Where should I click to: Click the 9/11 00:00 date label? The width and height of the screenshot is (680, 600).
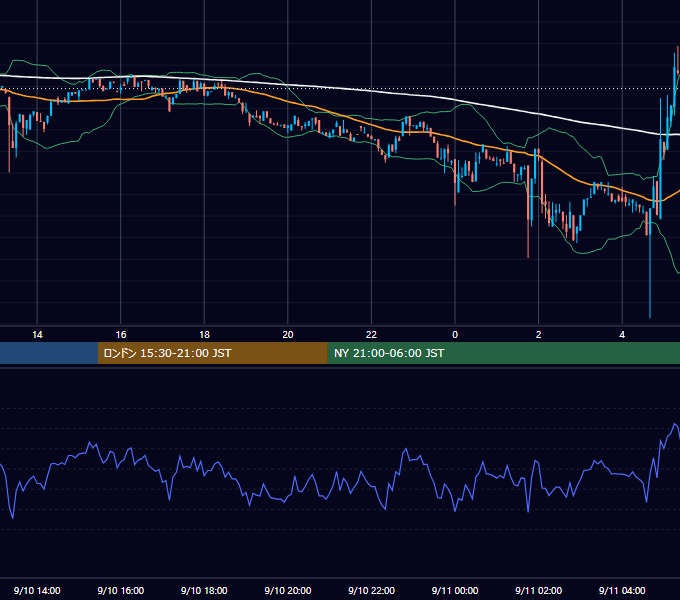455,590
